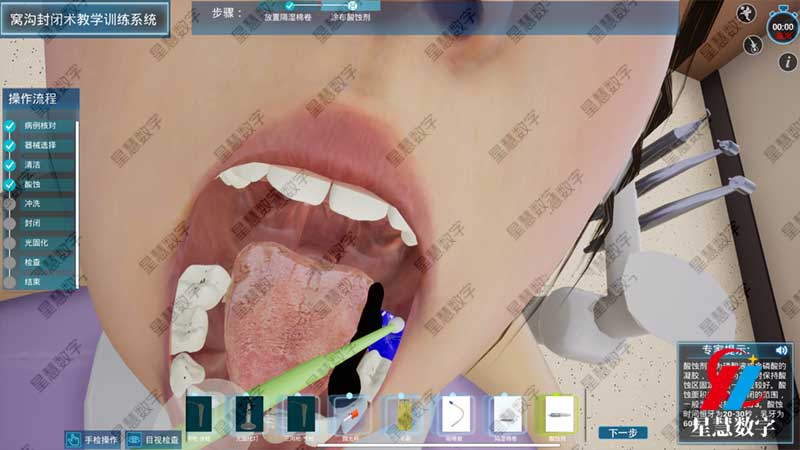The image size is (800, 450).
Task: Choose the cotton roll tool in the tray
Action: click(506, 413)
